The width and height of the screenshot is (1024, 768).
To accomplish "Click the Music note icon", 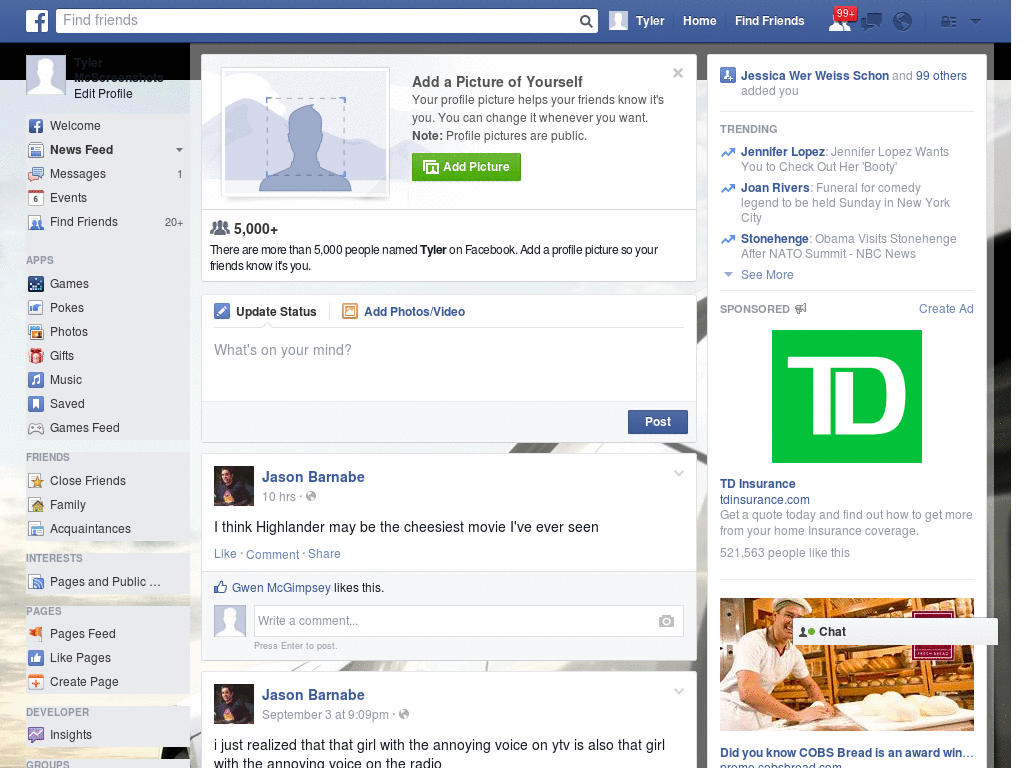I will pyautogui.click(x=36, y=380).
